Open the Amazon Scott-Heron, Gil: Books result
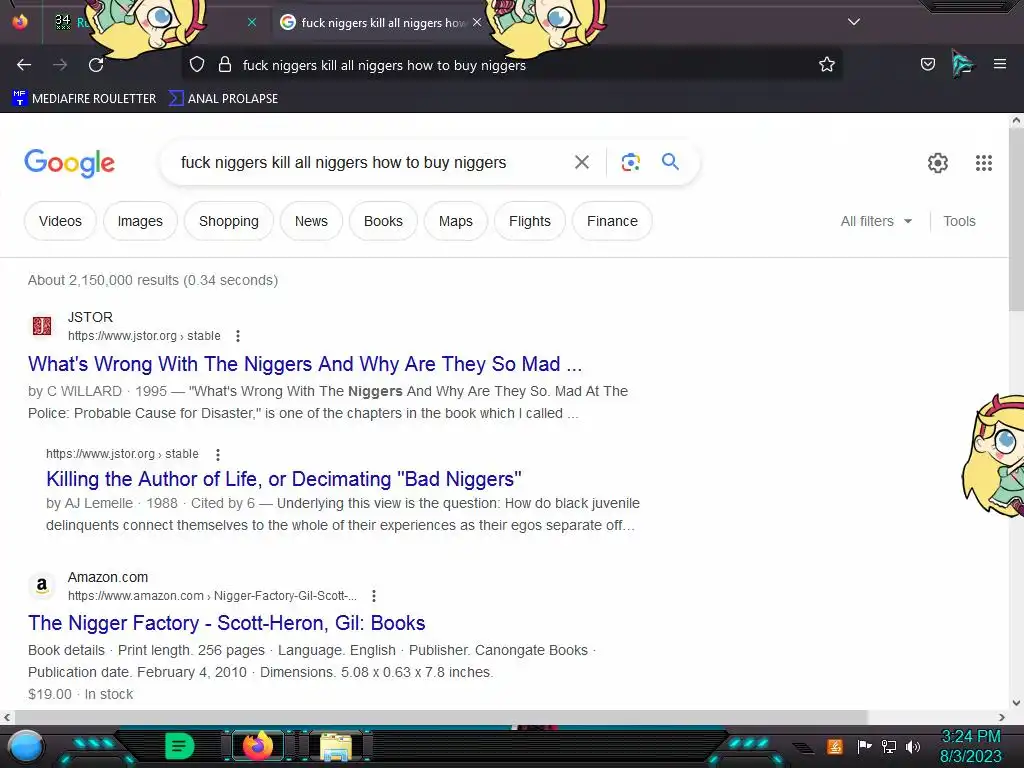This screenshot has height=768, width=1024. tap(227, 623)
